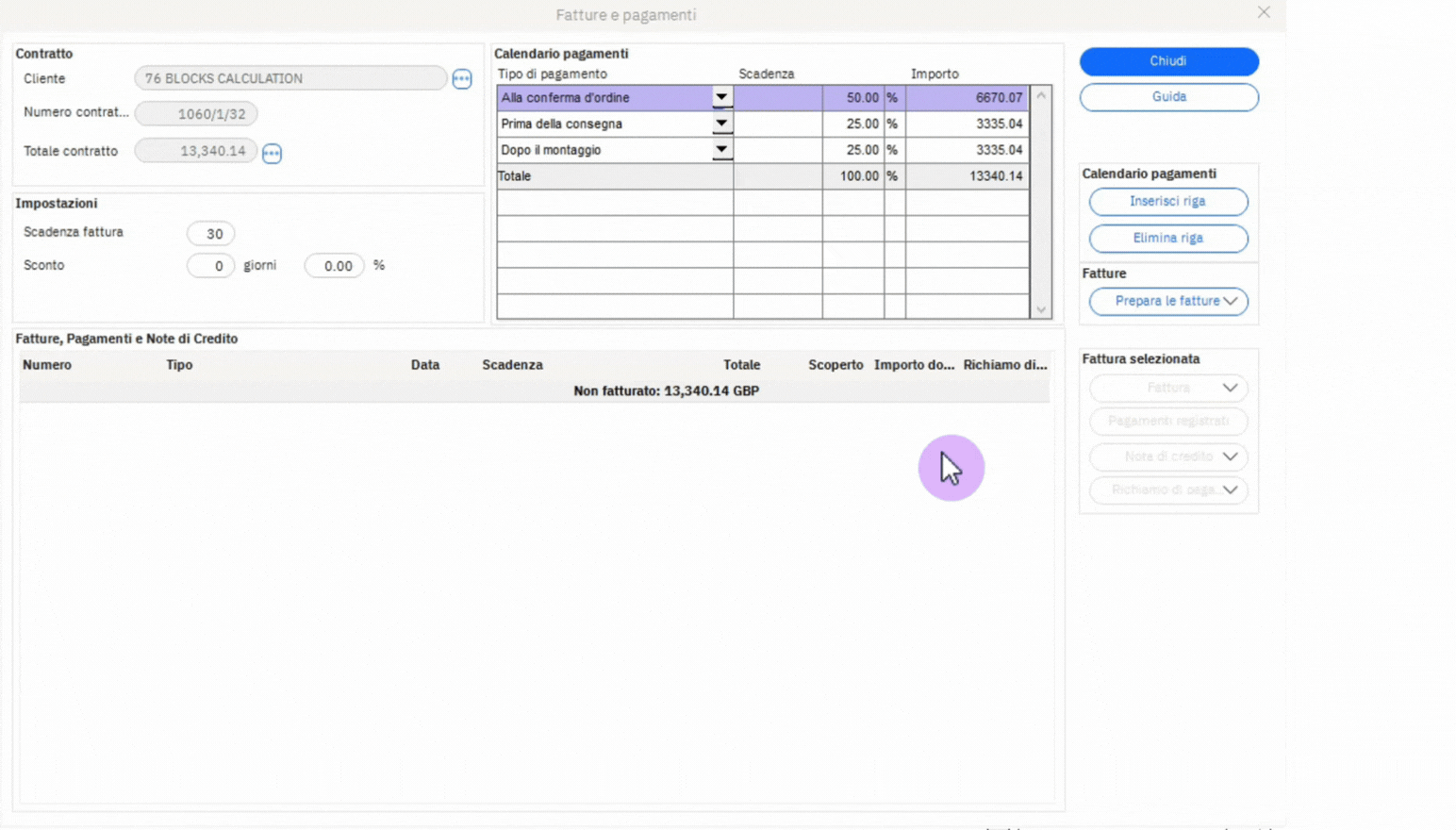Click the ellipsis icon next to Cliente field

[461, 79]
